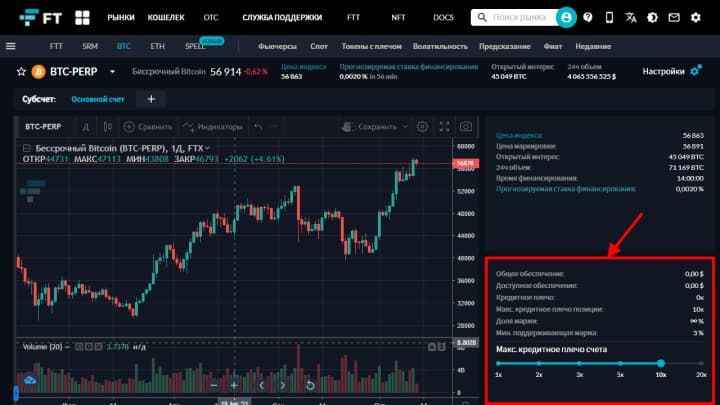The height and width of the screenshot is (405, 720).
Task: Star BTC-PERP as a favorite
Action: 21,72
